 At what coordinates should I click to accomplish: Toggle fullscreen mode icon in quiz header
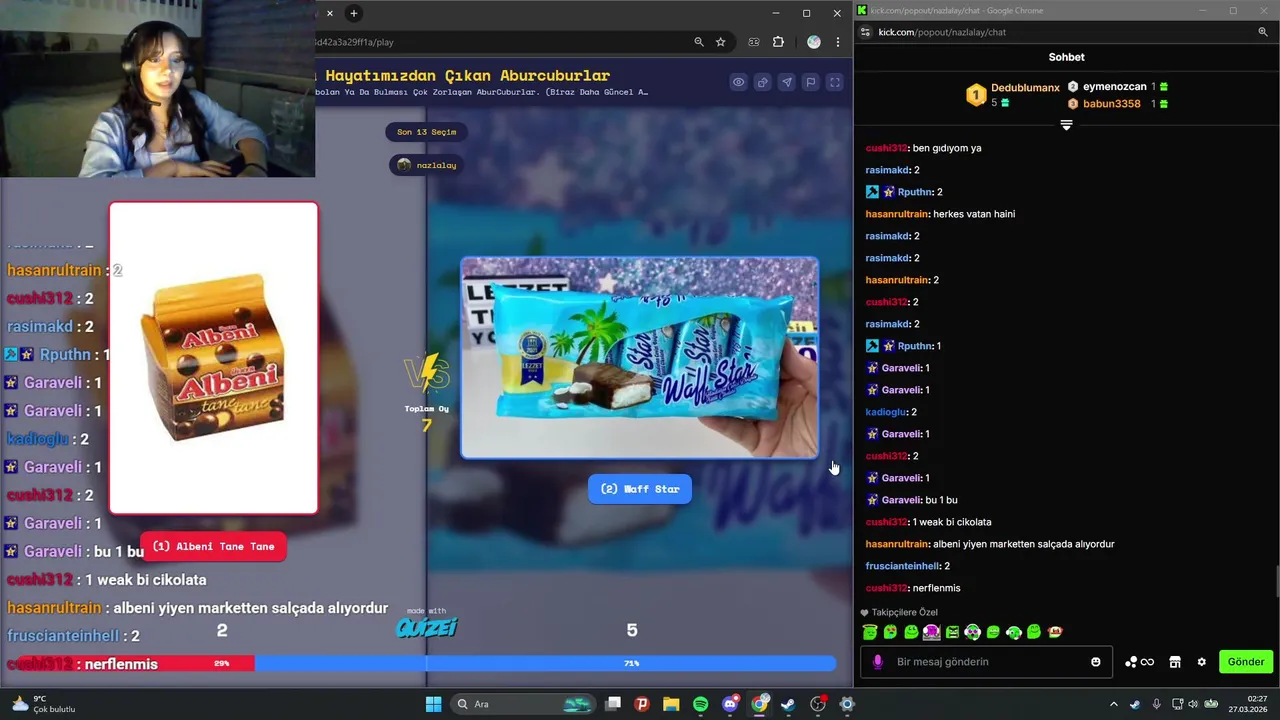pos(835,82)
